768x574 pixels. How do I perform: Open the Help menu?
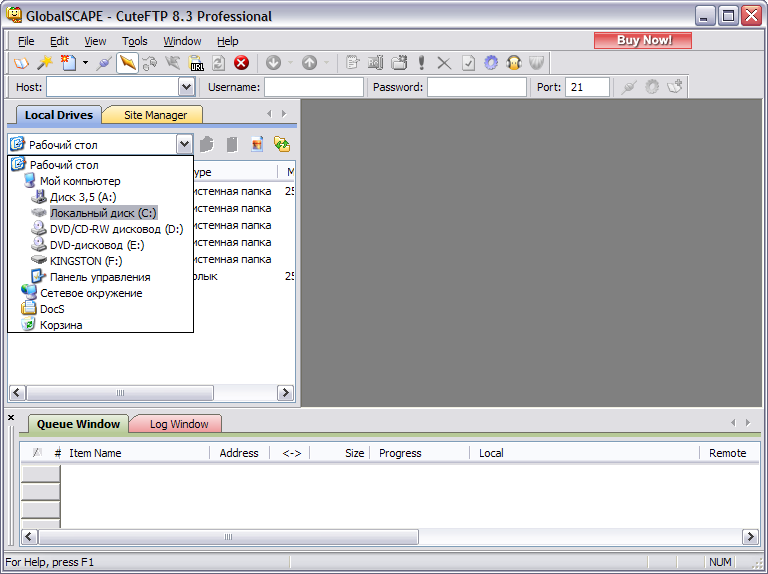coord(228,41)
